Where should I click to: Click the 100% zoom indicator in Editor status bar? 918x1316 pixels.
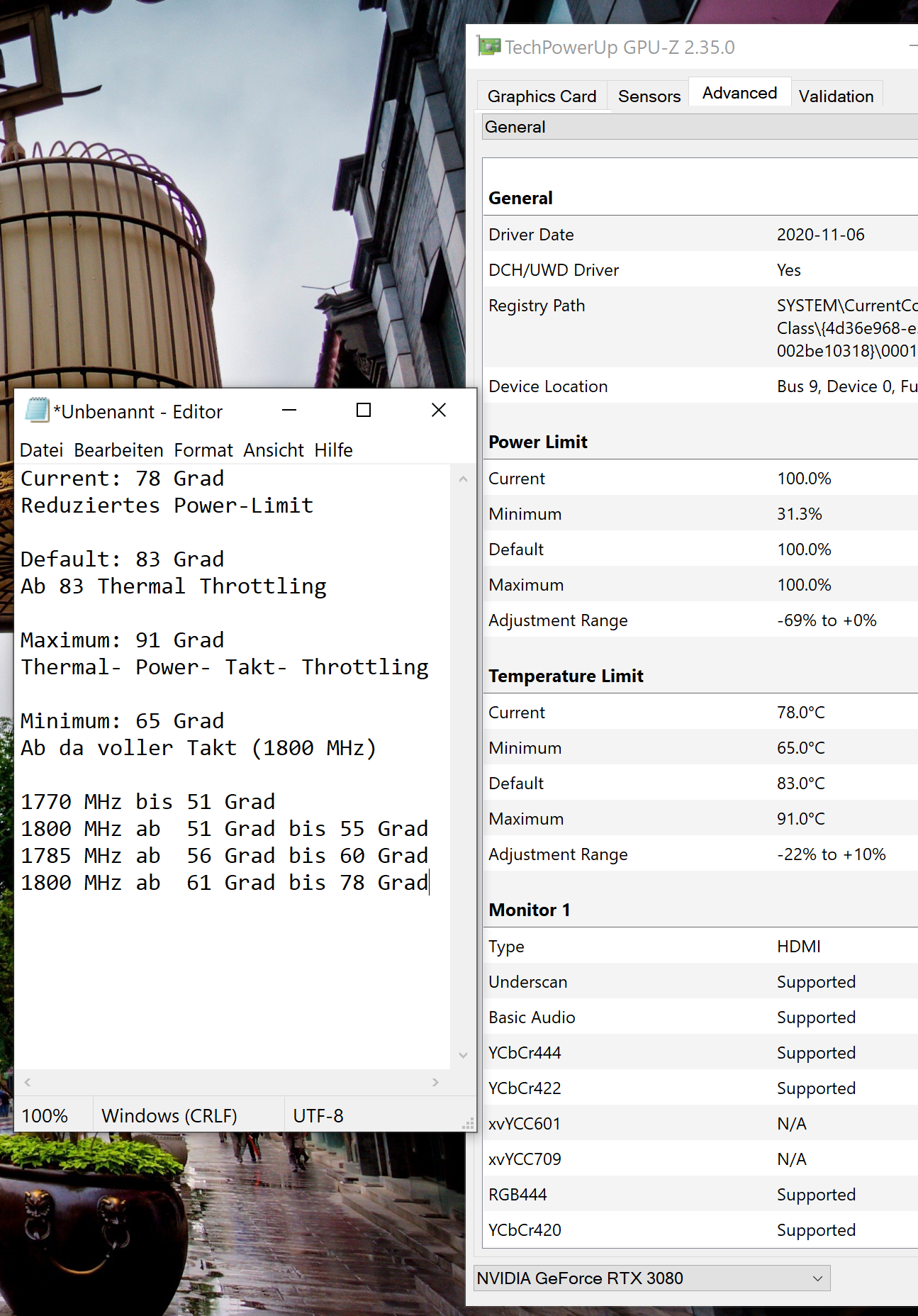(x=45, y=1116)
